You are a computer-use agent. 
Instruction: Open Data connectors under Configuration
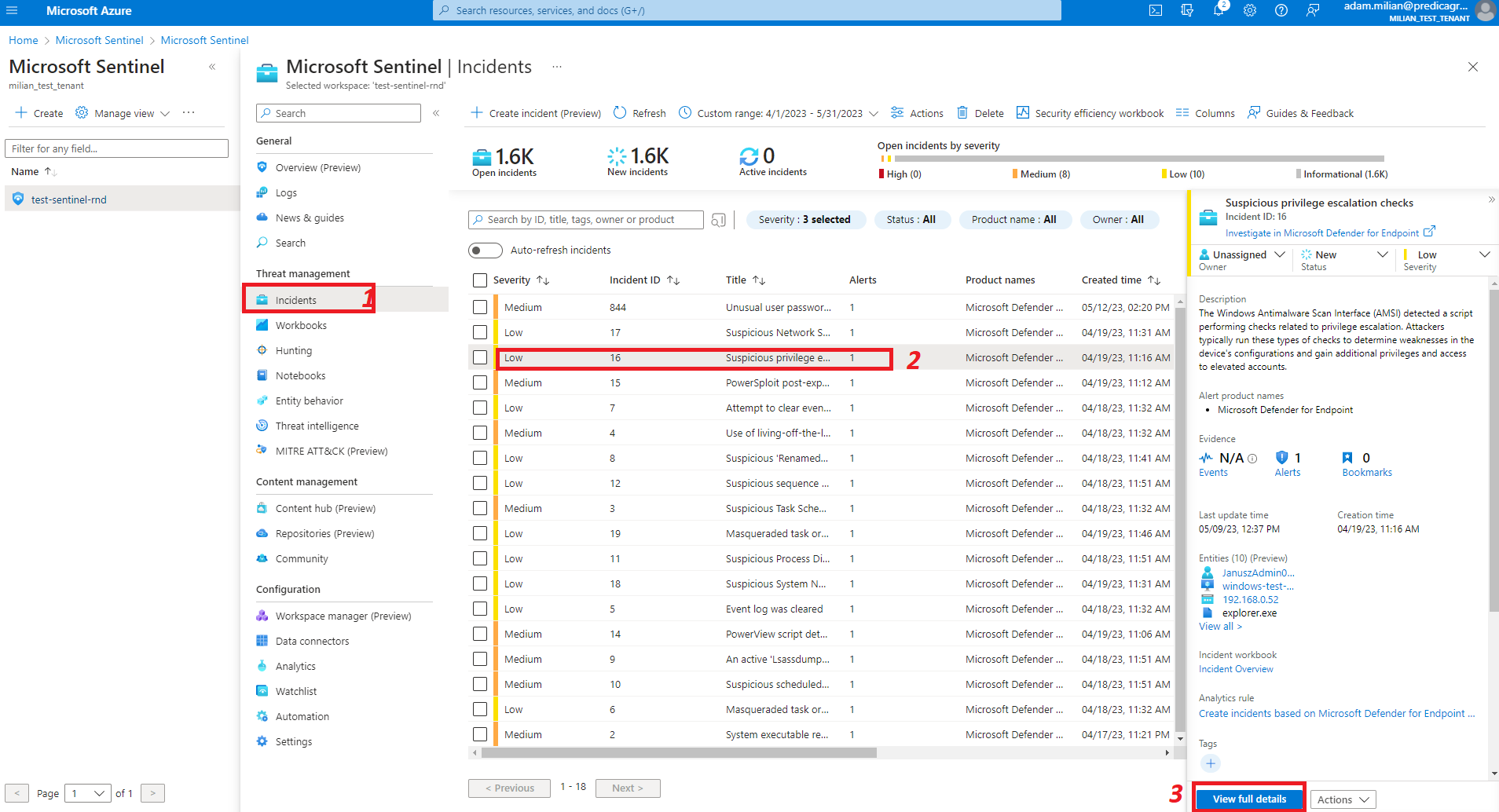point(312,640)
